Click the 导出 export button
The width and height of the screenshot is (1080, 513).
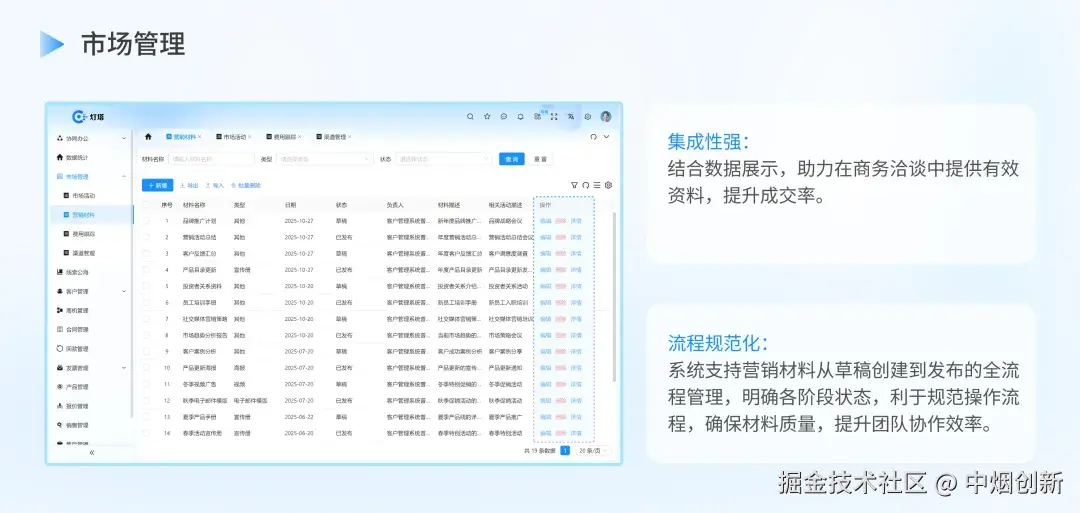pos(189,185)
